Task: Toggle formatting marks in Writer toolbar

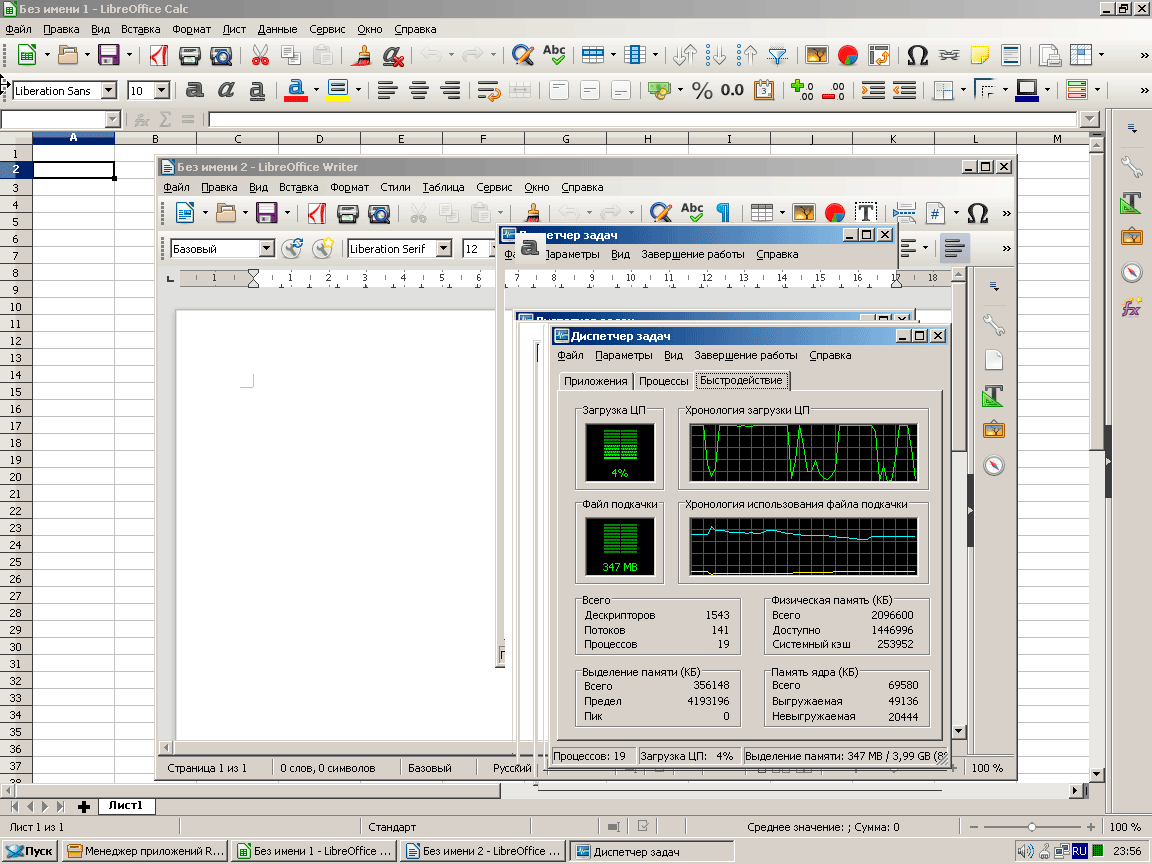Action: point(722,213)
